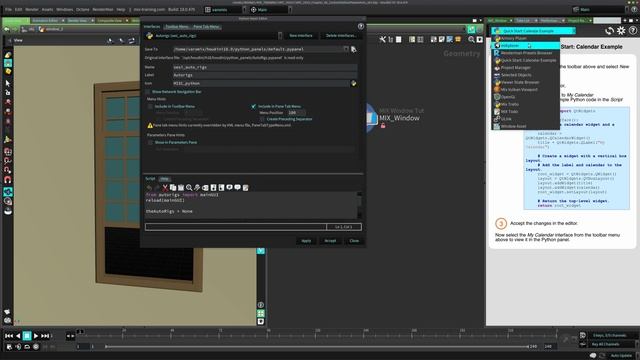Click the file chooser icon beside Save To
This screenshot has height=360, width=640.
point(353,49)
